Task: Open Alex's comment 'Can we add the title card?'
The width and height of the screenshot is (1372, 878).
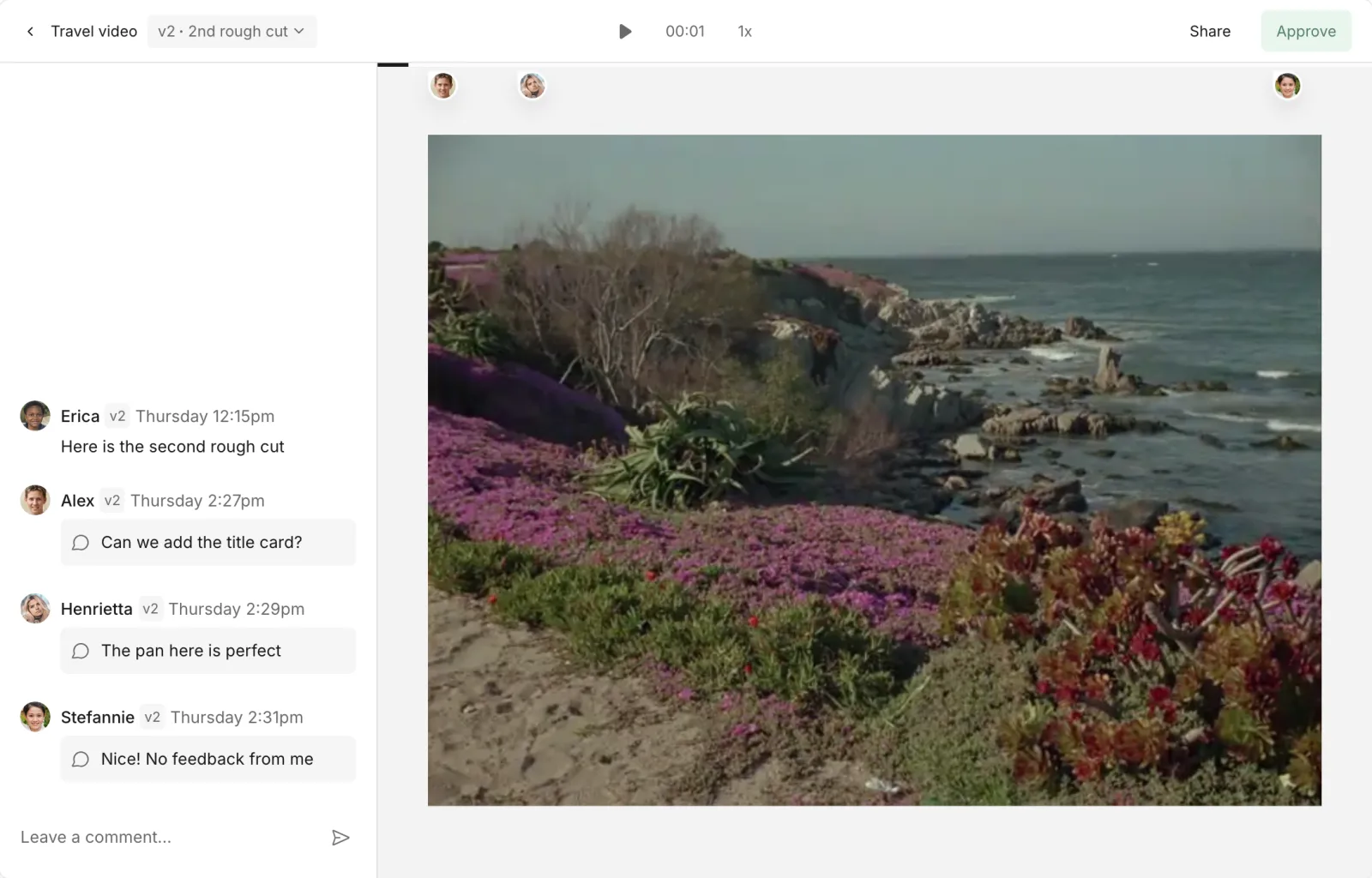Action: [x=208, y=543]
